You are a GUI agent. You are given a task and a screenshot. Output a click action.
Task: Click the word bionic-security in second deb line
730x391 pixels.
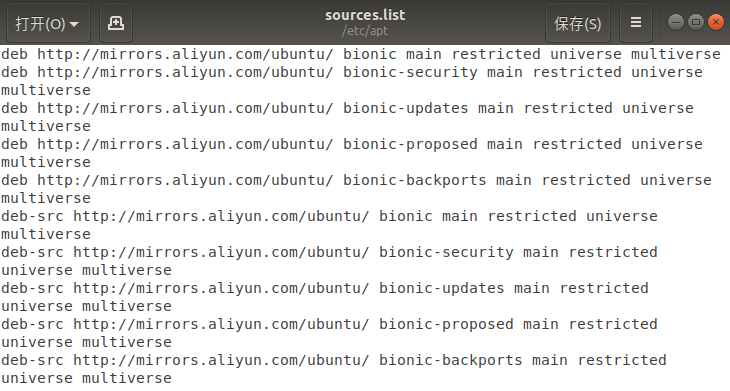tap(410, 73)
